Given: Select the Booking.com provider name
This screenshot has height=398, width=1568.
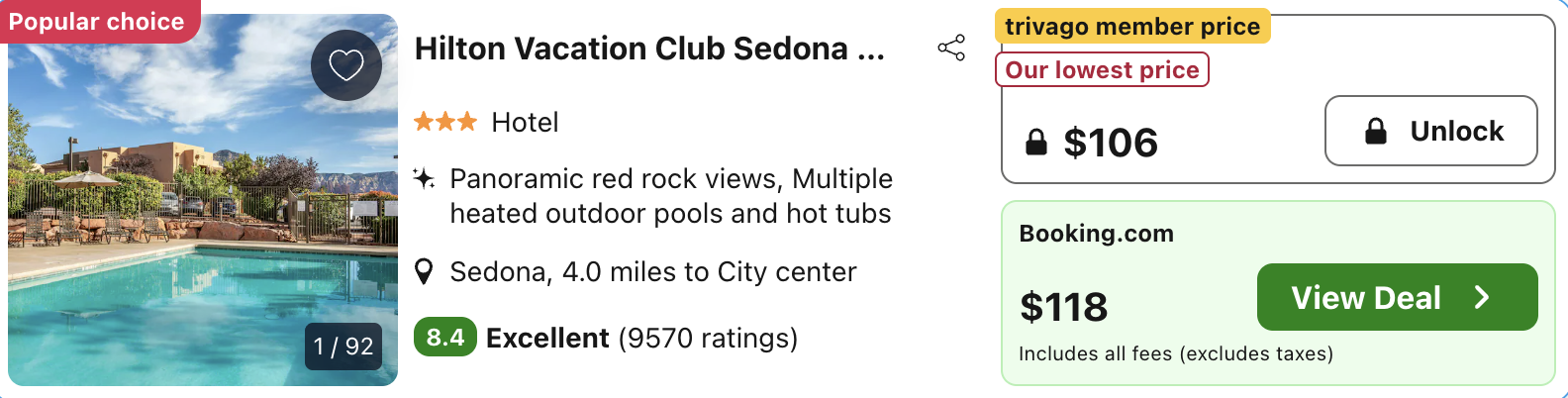Looking at the screenshot, I should [x=1096, y=234].
